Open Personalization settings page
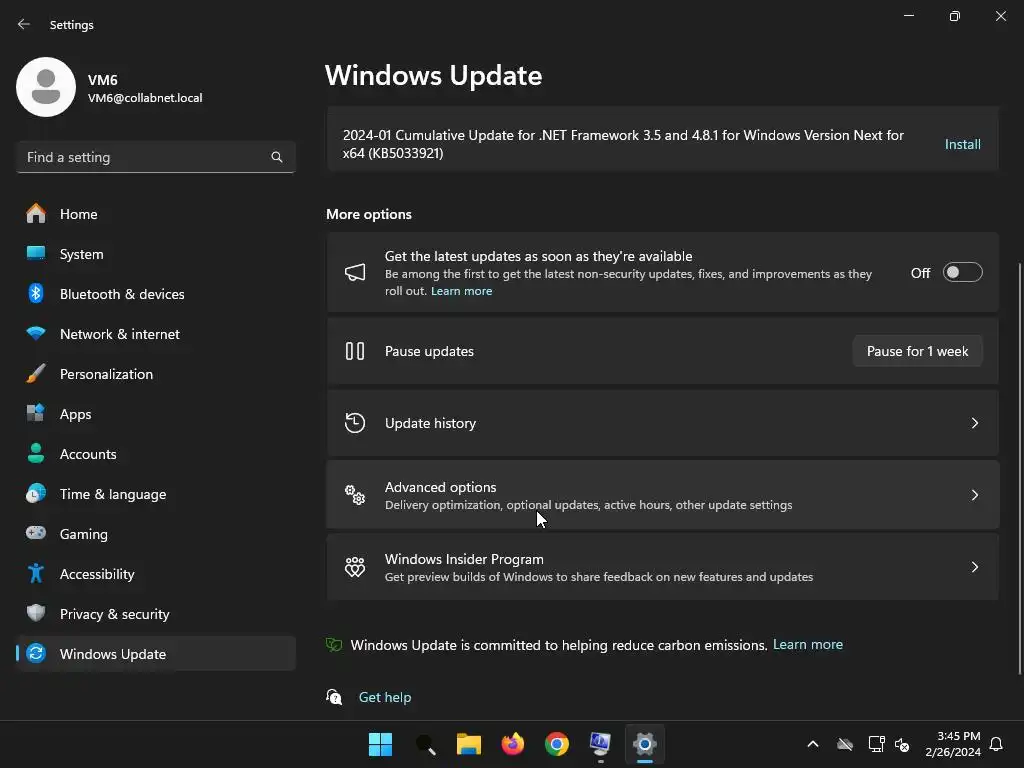The height and width of the screenshot is (768, 1024). pos(155,374)
